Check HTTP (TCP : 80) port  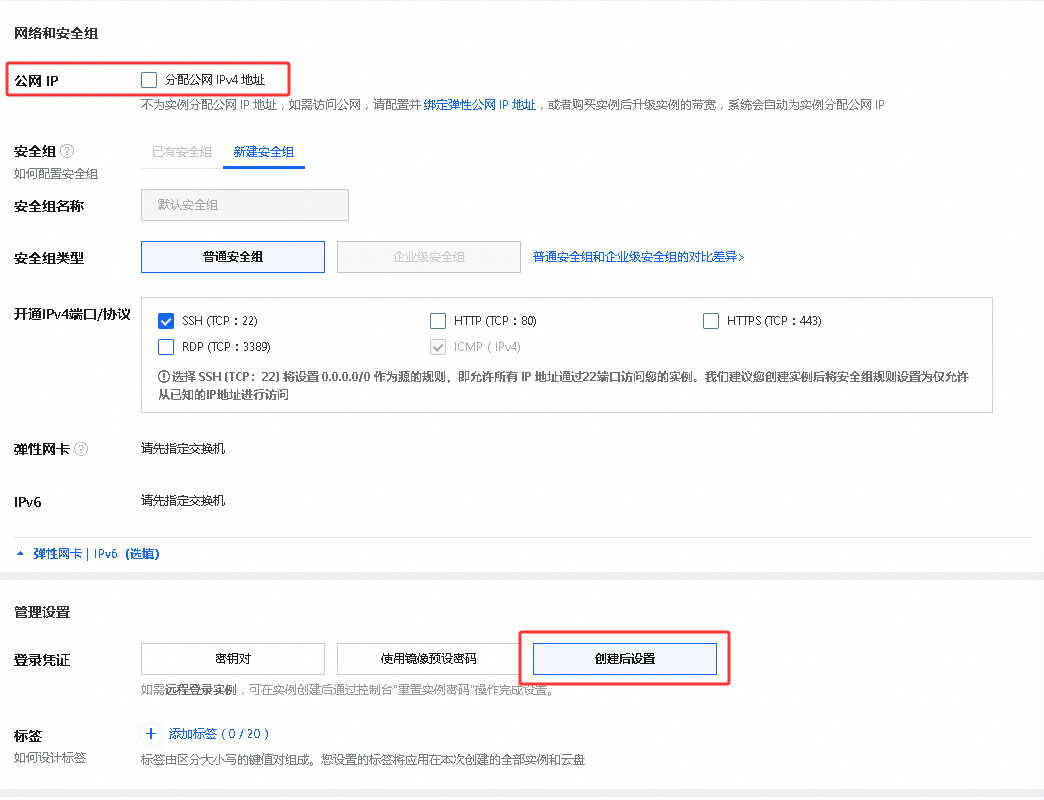[x=438, y=321]
